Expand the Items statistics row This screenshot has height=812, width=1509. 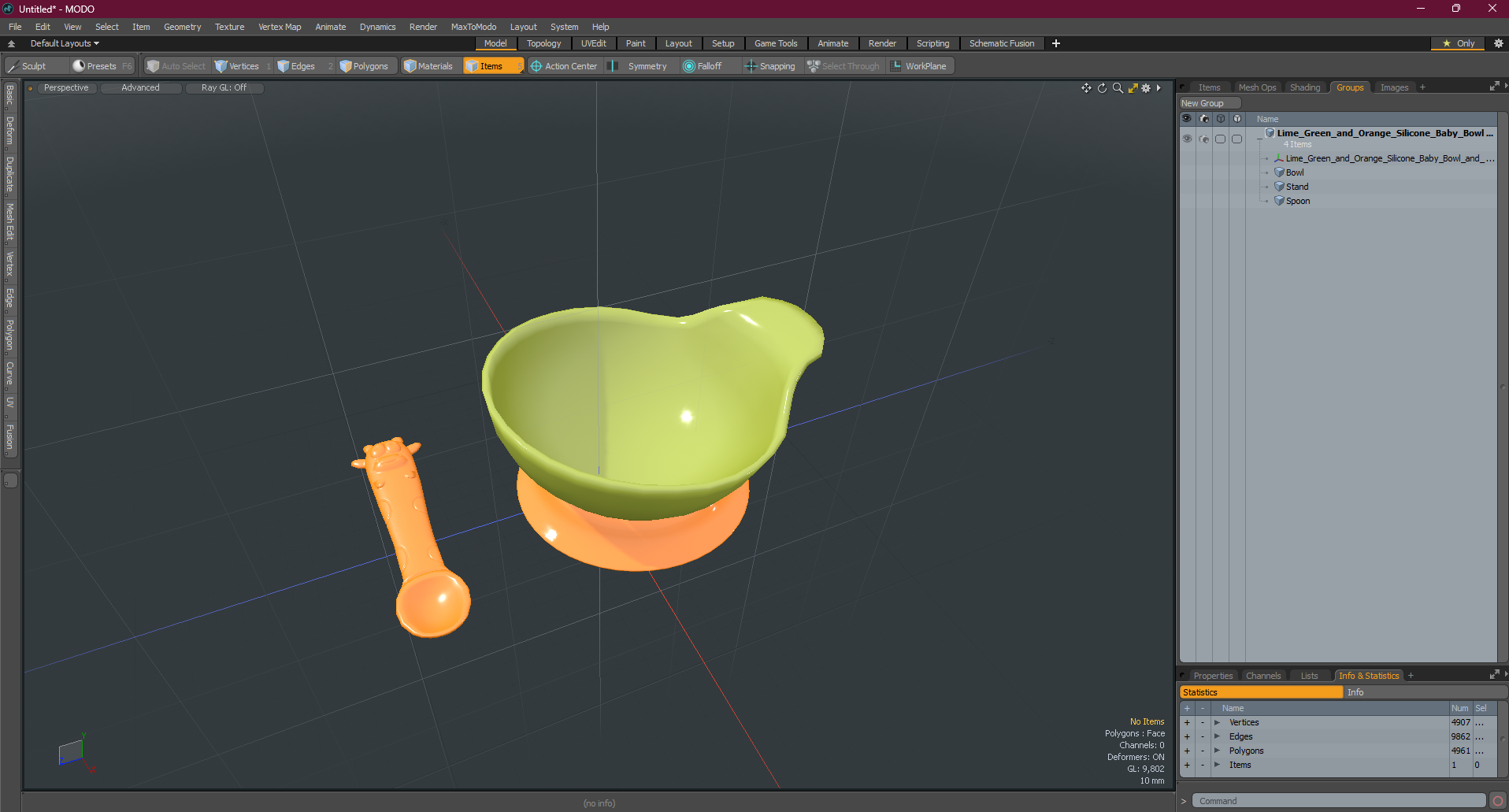point(1217,765)
